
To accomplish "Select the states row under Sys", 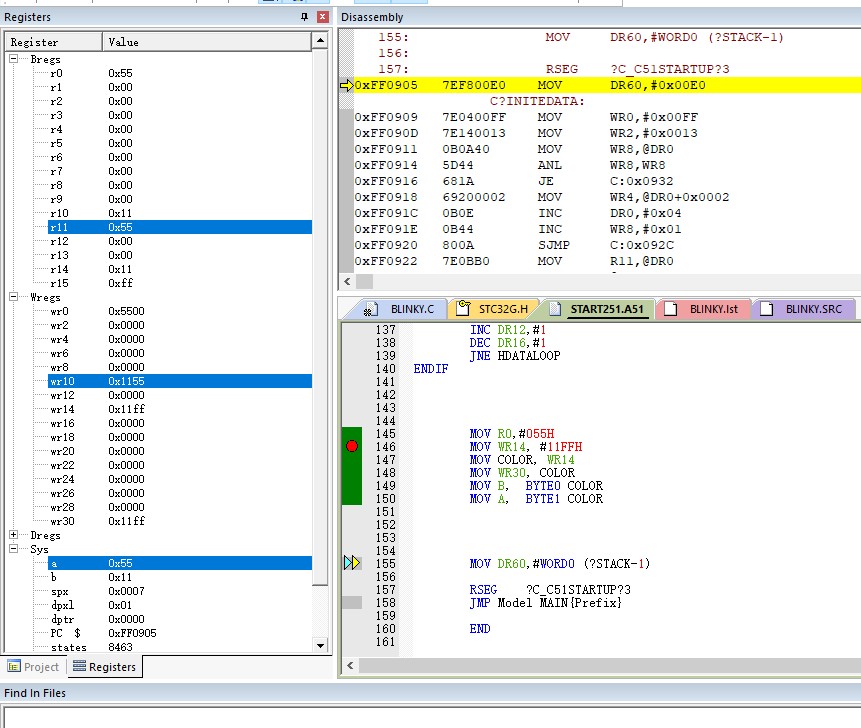I will pyautogui.click(x=69, y=647).
